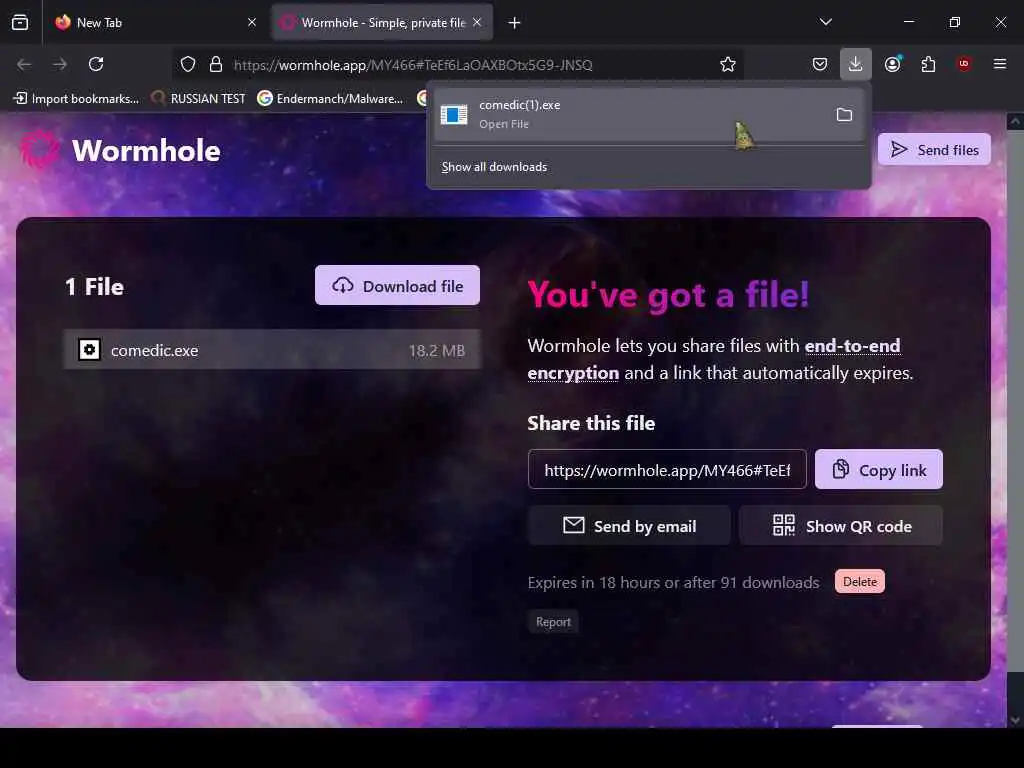Viewport: 1024px width, 768px height.
Task: Click the Download file button
Action: 397,285
